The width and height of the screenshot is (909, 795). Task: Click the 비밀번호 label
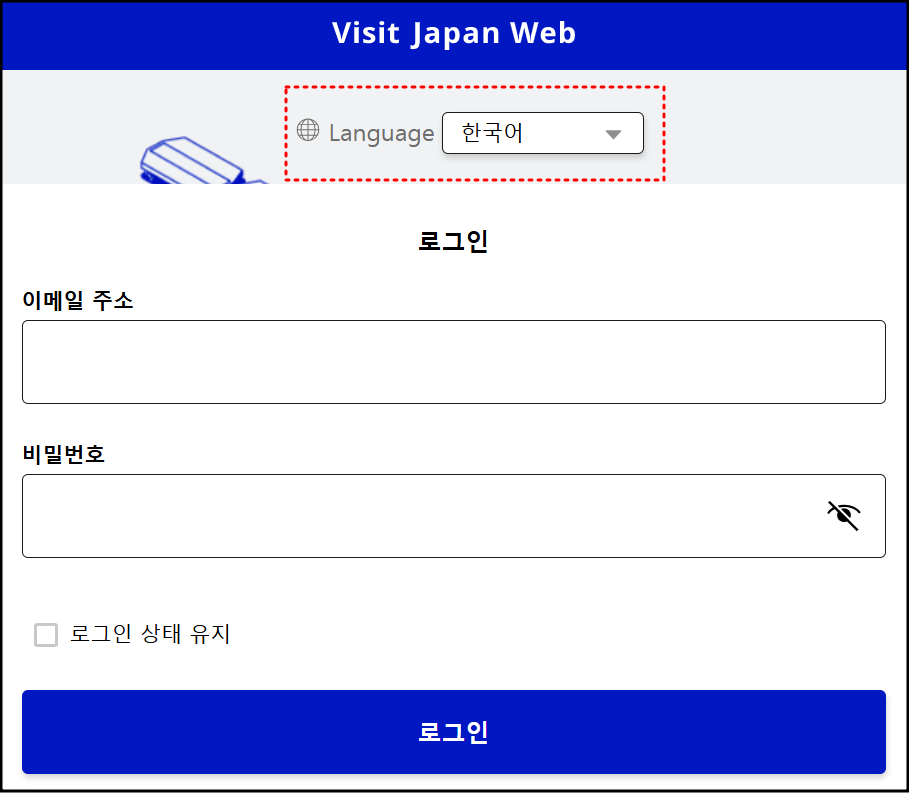coord(64,454)
